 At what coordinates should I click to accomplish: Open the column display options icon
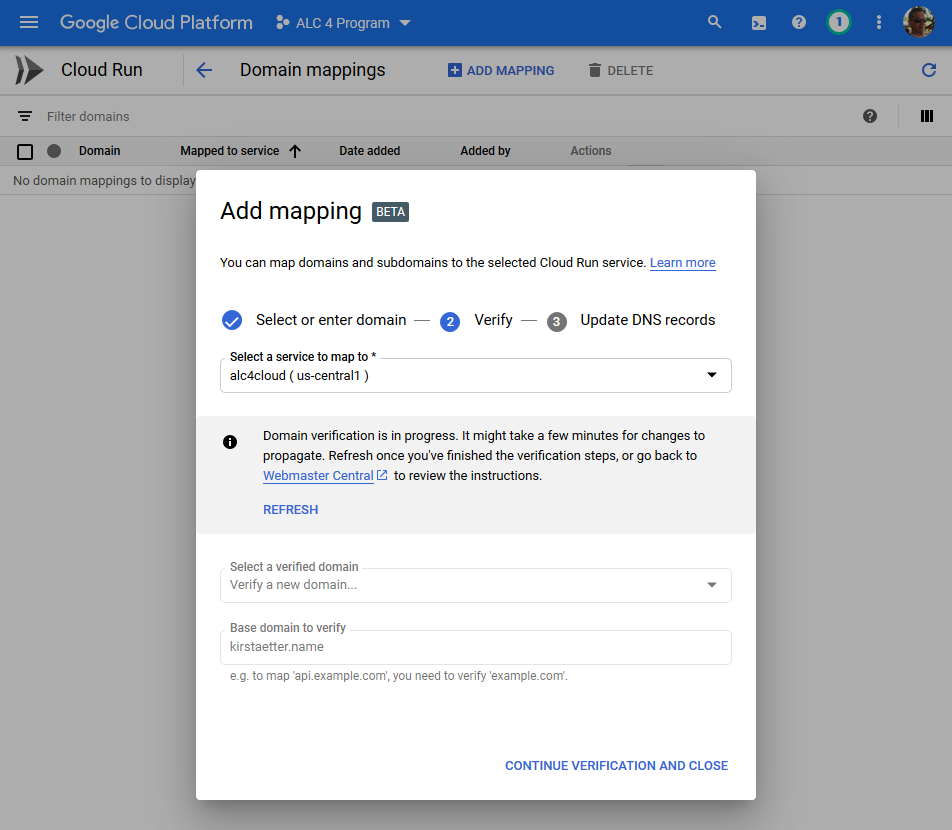[926, 116]
